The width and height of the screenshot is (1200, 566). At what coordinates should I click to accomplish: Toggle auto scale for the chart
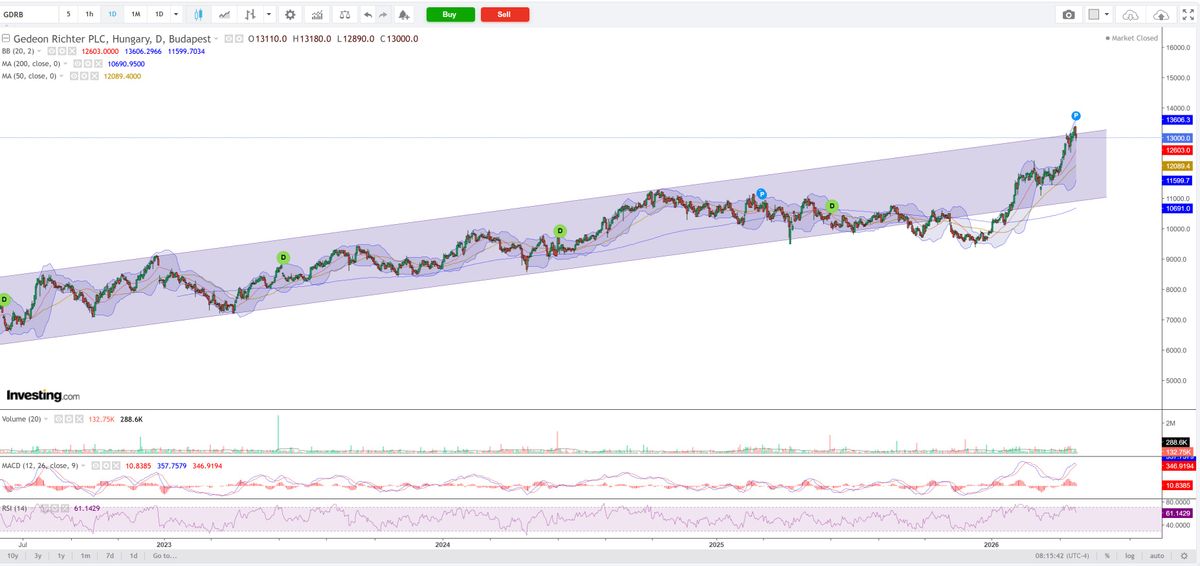1156,555
